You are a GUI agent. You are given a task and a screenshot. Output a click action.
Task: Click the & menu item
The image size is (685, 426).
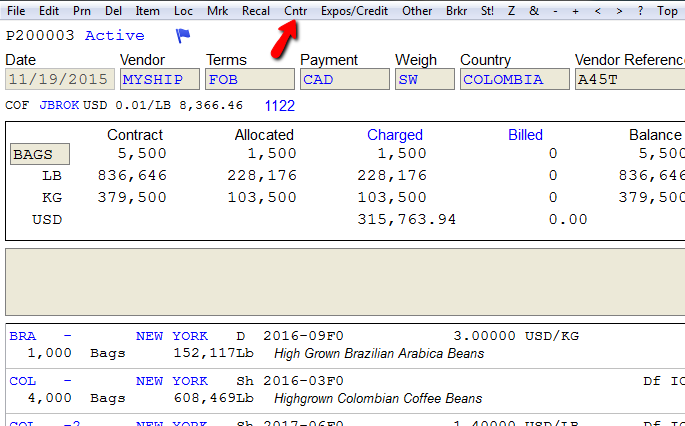(534, 10)
